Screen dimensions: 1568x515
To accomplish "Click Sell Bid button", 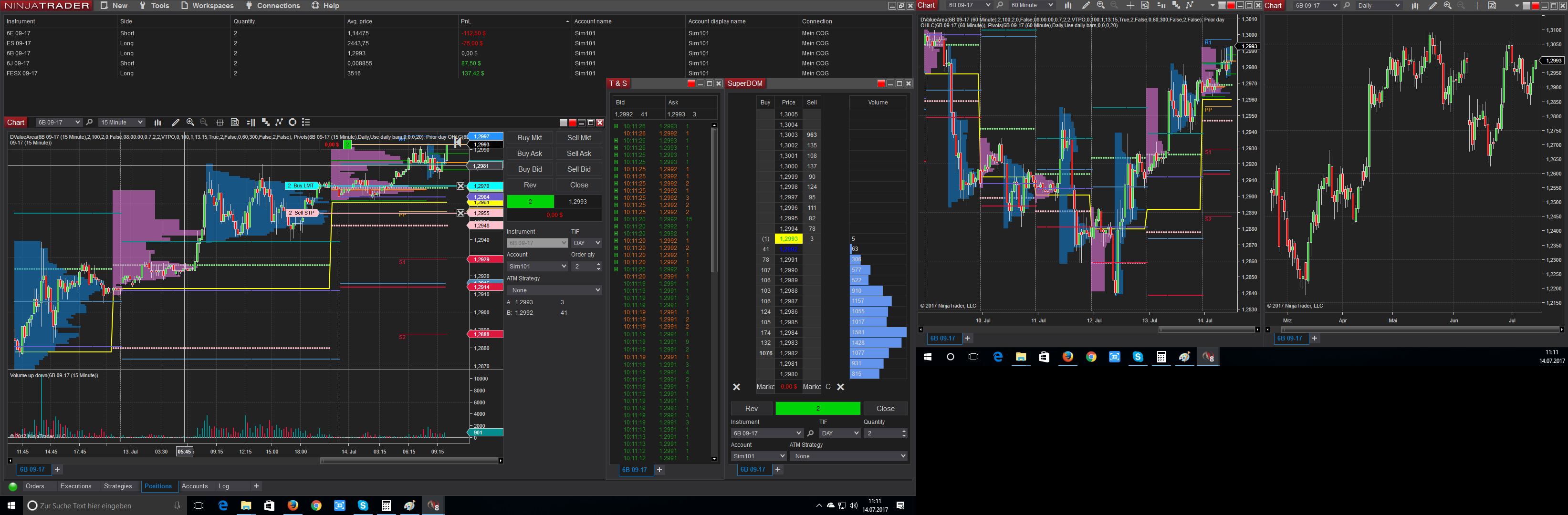I will 579,170.
